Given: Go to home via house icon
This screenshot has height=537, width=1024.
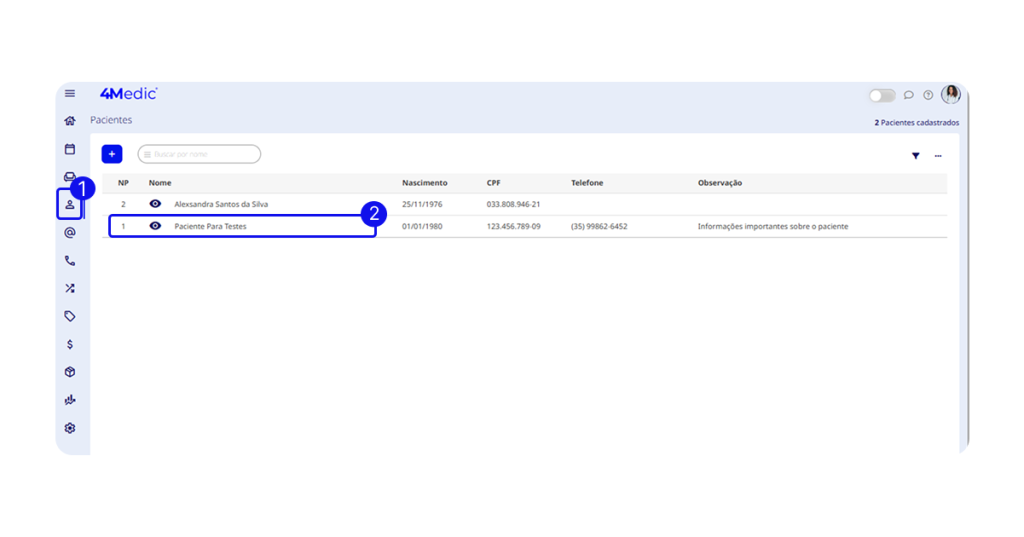Looking at the screenshot, I should [70, 121].
